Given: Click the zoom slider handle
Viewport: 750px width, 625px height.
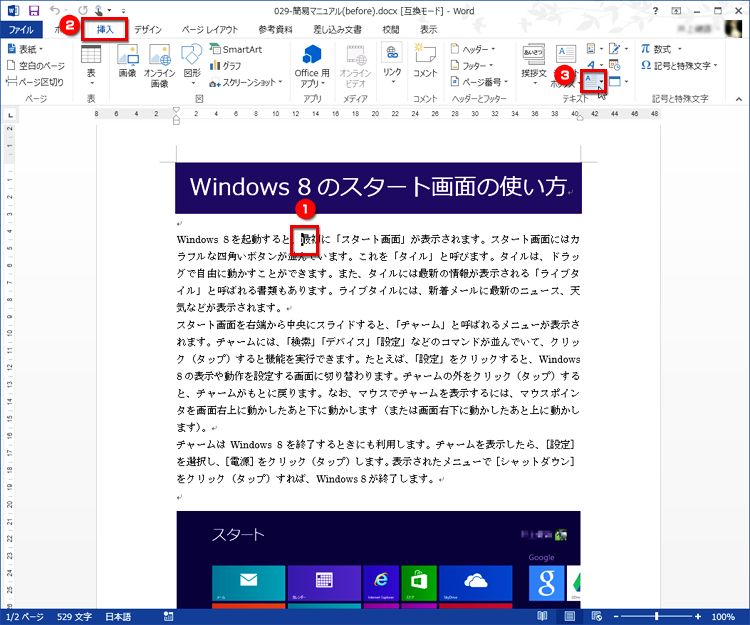Looking at the screenshot, I should click(657, 616).
